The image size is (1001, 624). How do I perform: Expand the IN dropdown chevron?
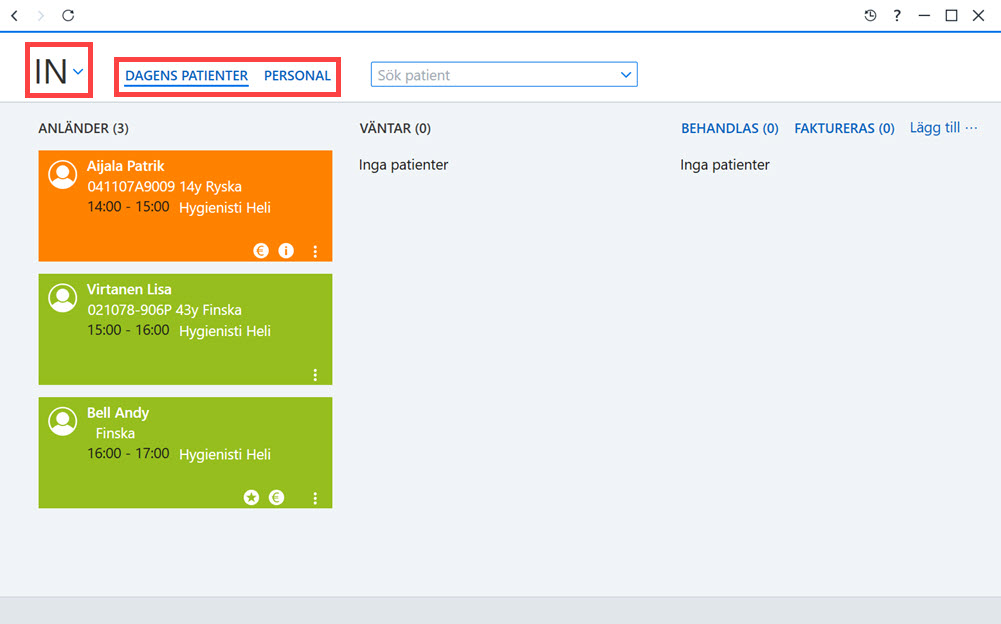pos(78,72)
